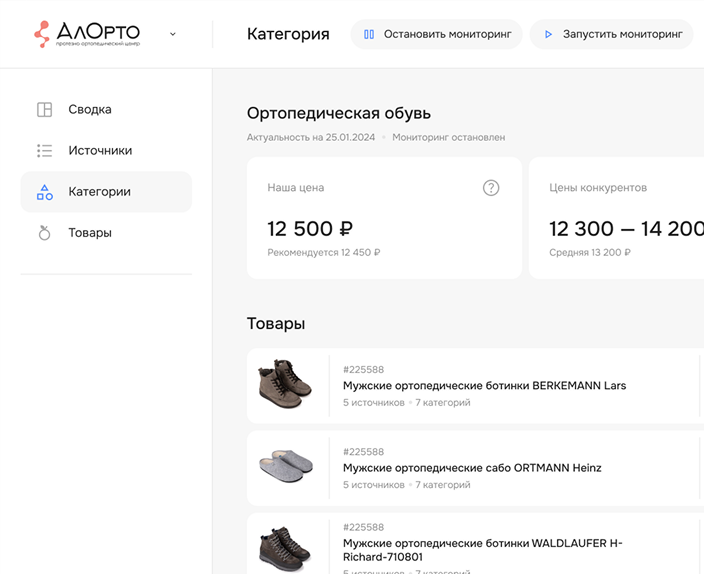Open BERKEMANN Lars boots thumbnail
Image resolution: width=708 pixels, height=574 pixels.
tap(285, 385)
